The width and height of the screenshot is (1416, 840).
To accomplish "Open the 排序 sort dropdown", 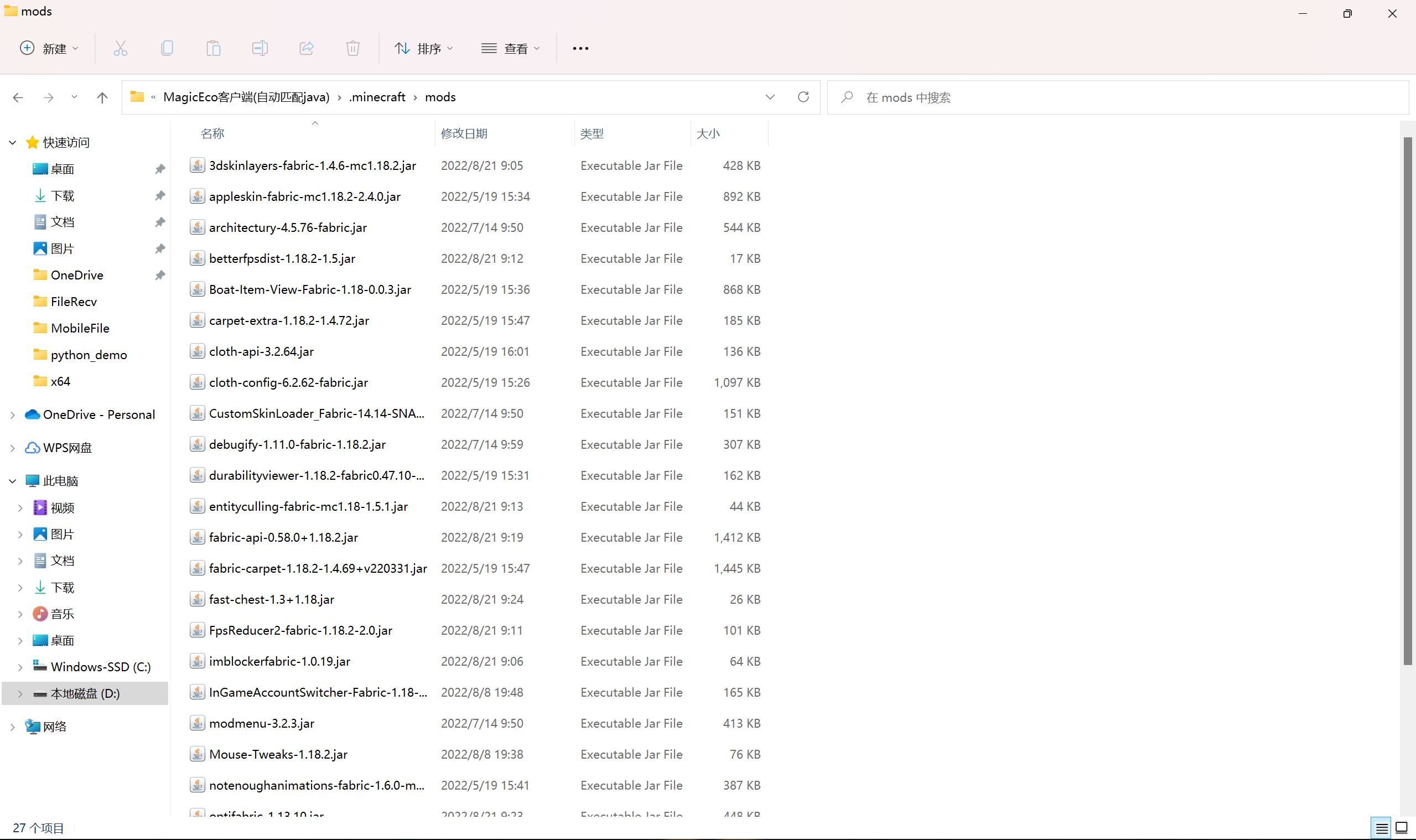I will (x=423, y=49).
